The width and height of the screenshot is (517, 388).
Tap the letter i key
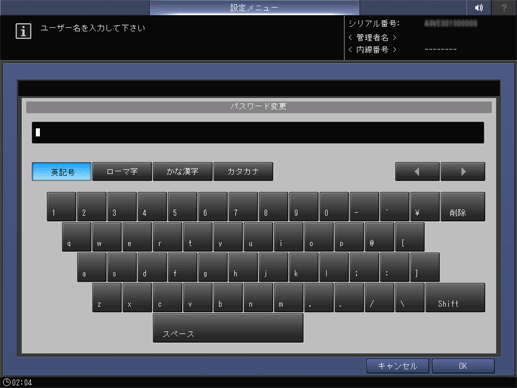[289, 237]
